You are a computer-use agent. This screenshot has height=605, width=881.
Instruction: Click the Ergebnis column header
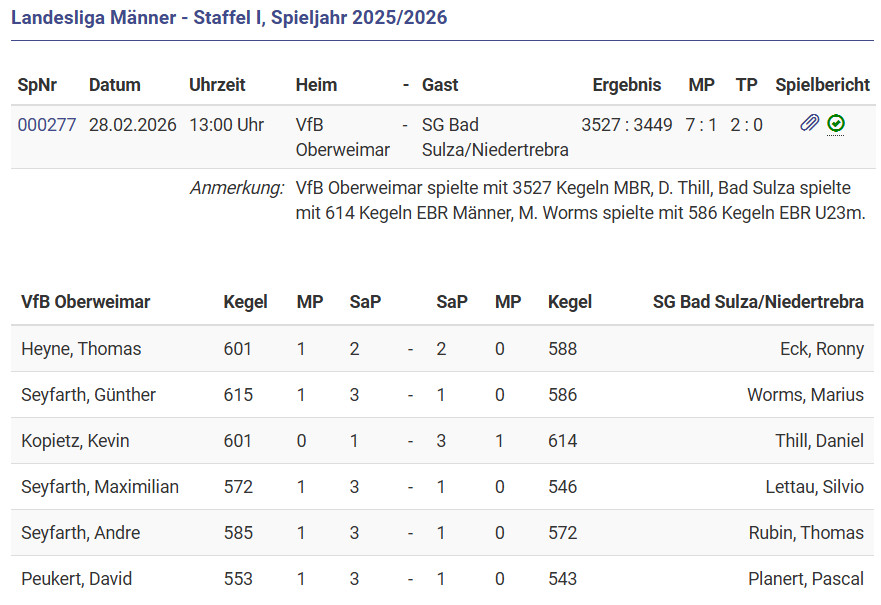(627, 85)
